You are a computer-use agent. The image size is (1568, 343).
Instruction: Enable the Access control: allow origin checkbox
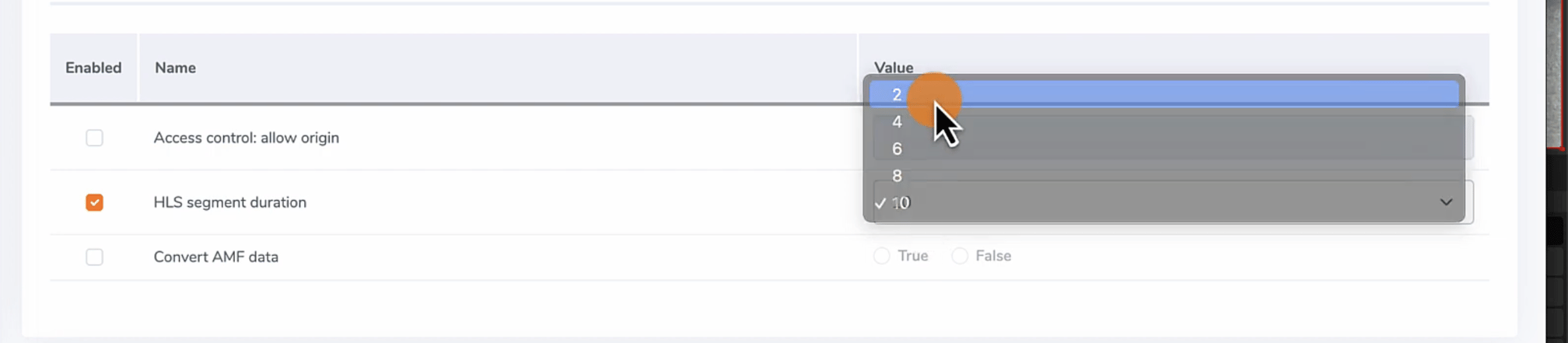(x=94, y=138)
